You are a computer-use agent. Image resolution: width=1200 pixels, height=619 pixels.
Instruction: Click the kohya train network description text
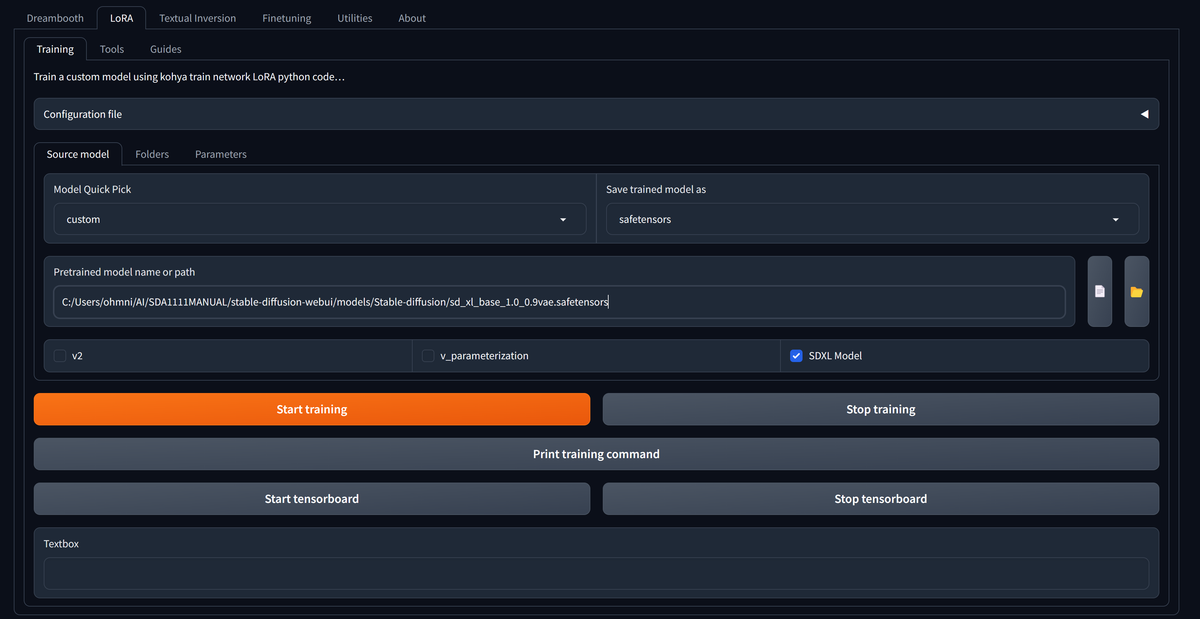click(x=189, y=77)
